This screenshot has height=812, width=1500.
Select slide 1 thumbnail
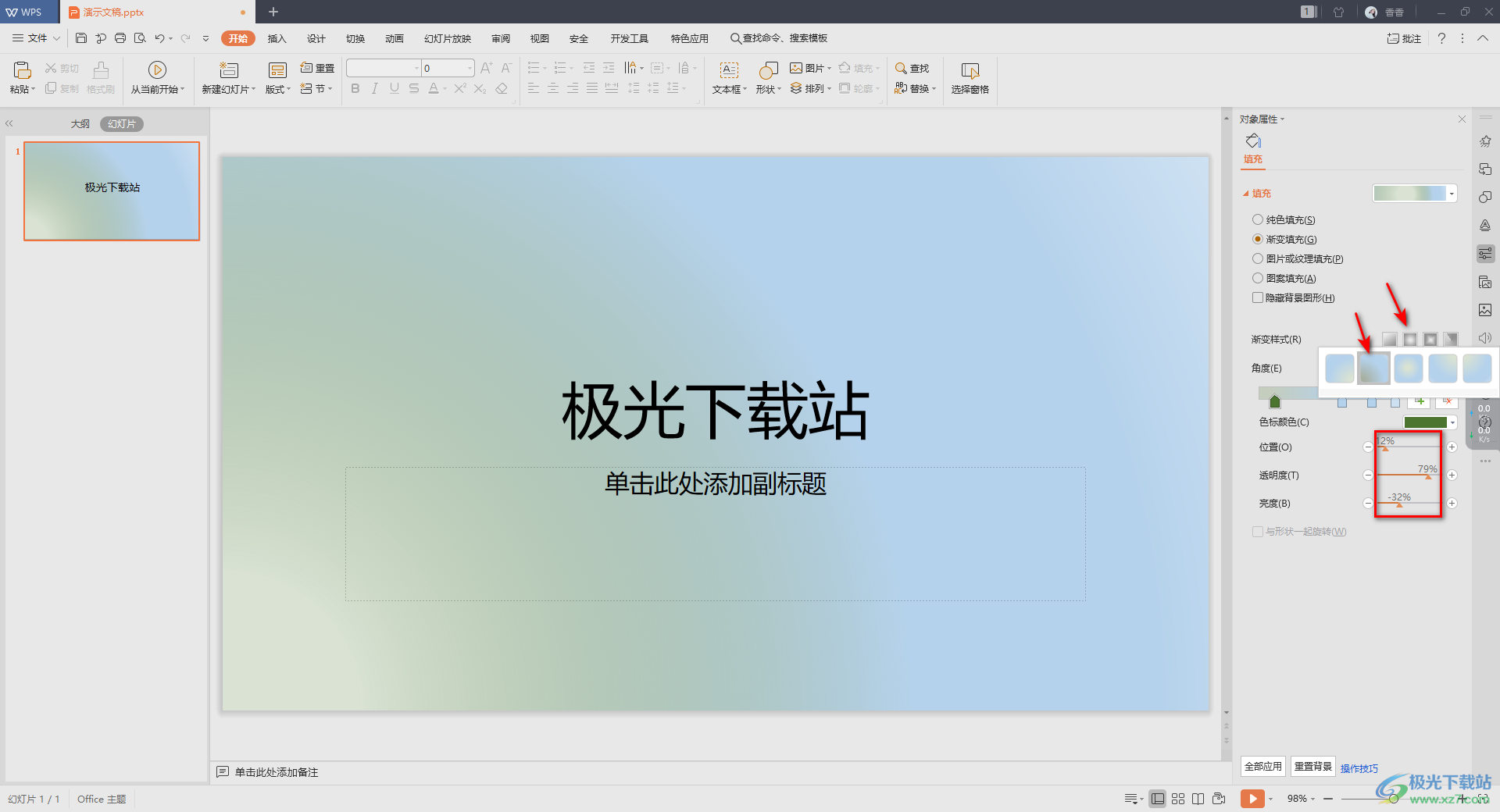(x=112, y=191)
